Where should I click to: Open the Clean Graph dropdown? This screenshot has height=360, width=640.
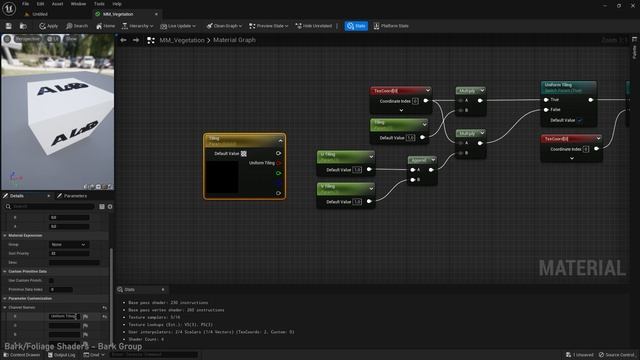[224, 26]
